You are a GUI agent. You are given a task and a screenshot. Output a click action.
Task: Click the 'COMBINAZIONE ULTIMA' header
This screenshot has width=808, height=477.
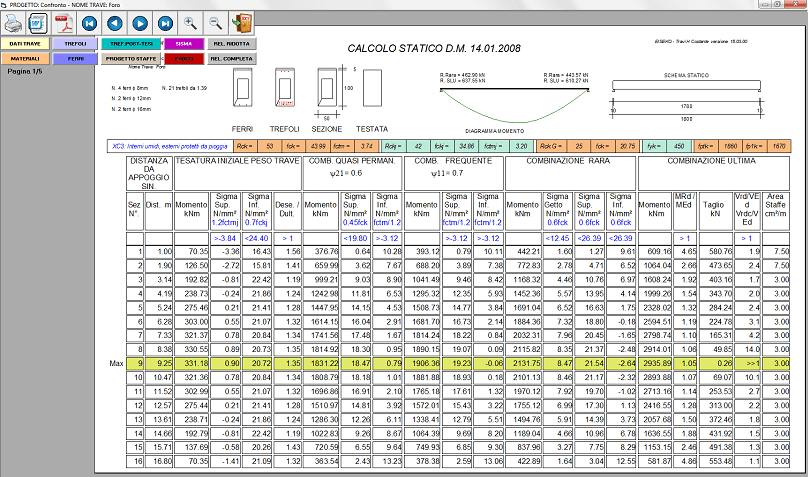click(712, 161)
